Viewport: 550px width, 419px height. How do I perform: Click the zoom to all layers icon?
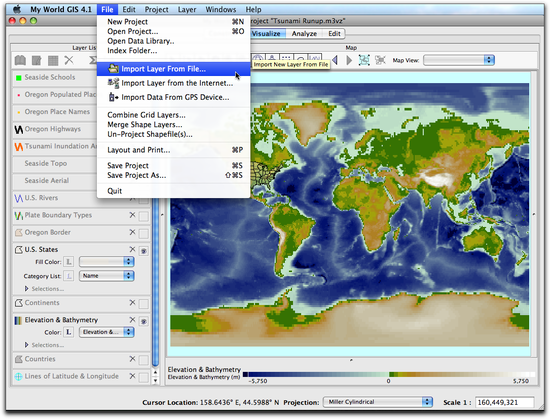(x=364, y=60)
